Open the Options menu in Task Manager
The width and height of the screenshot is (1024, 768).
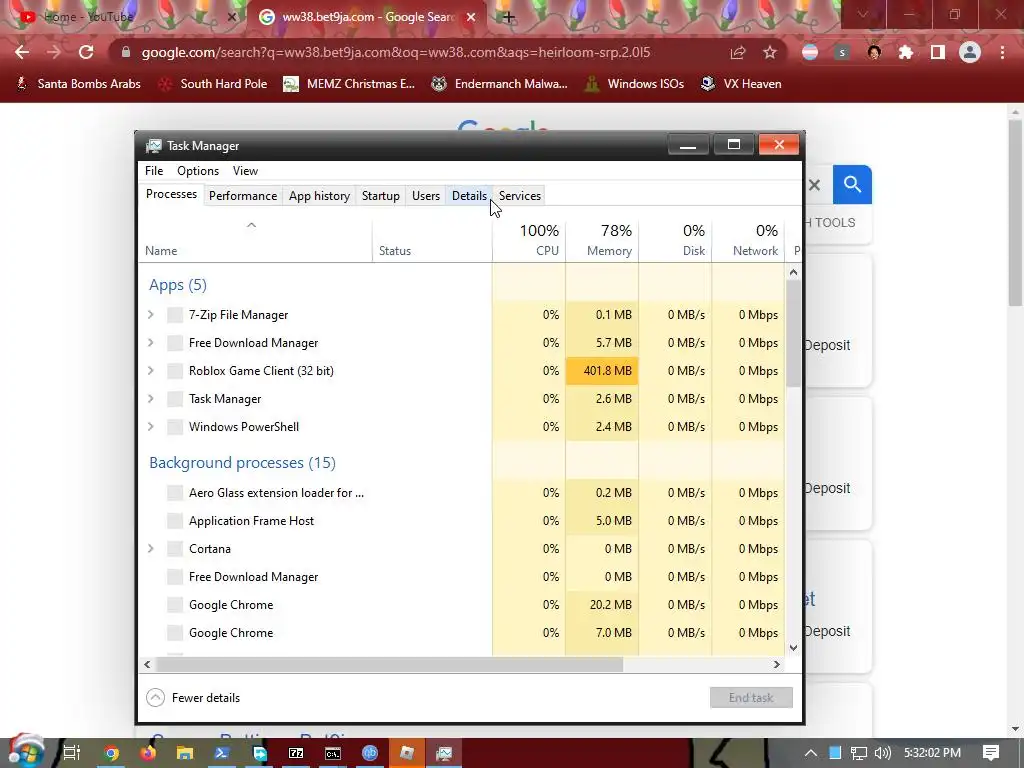pos(198,170)
